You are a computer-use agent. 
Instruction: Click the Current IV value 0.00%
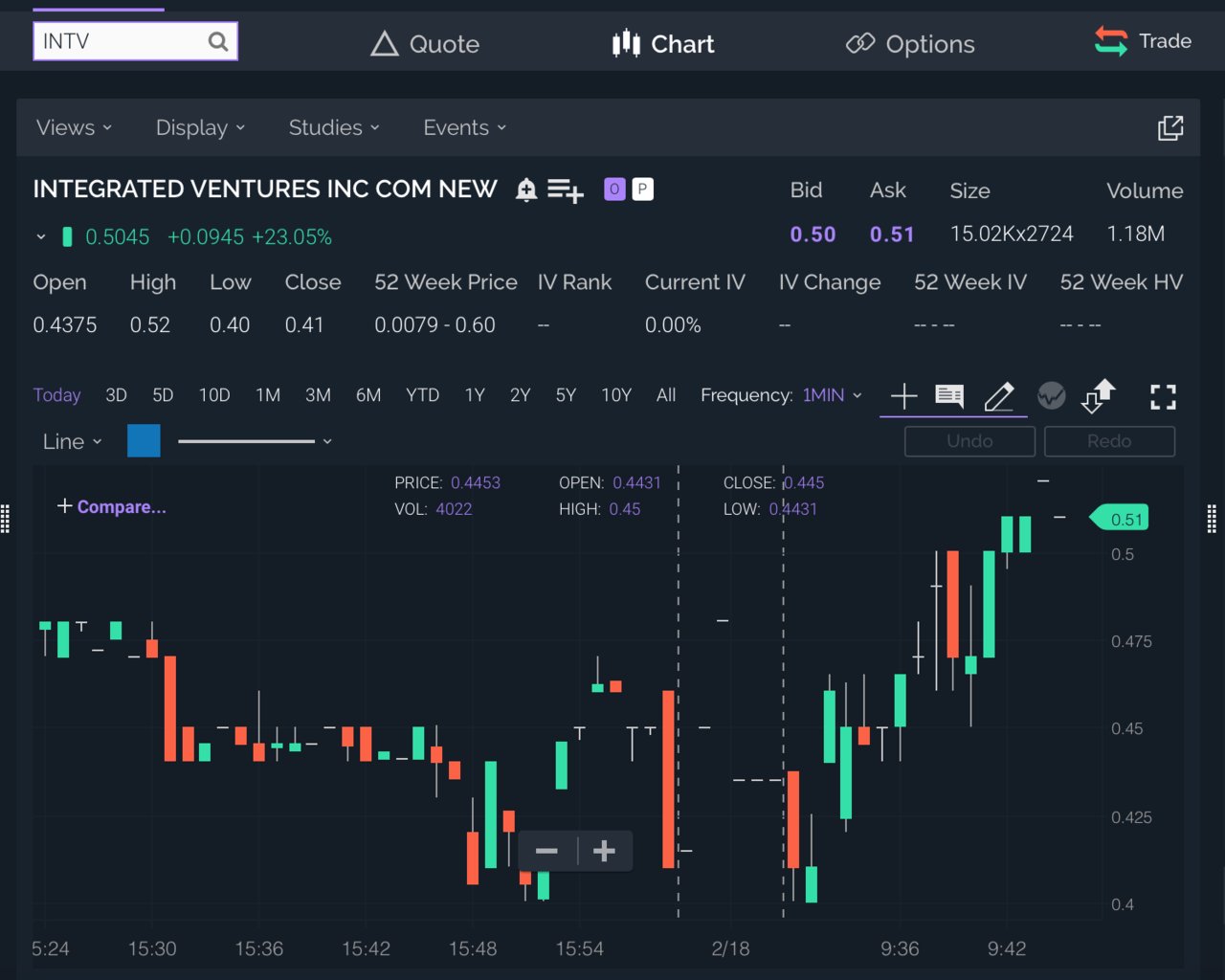(673, 325)
